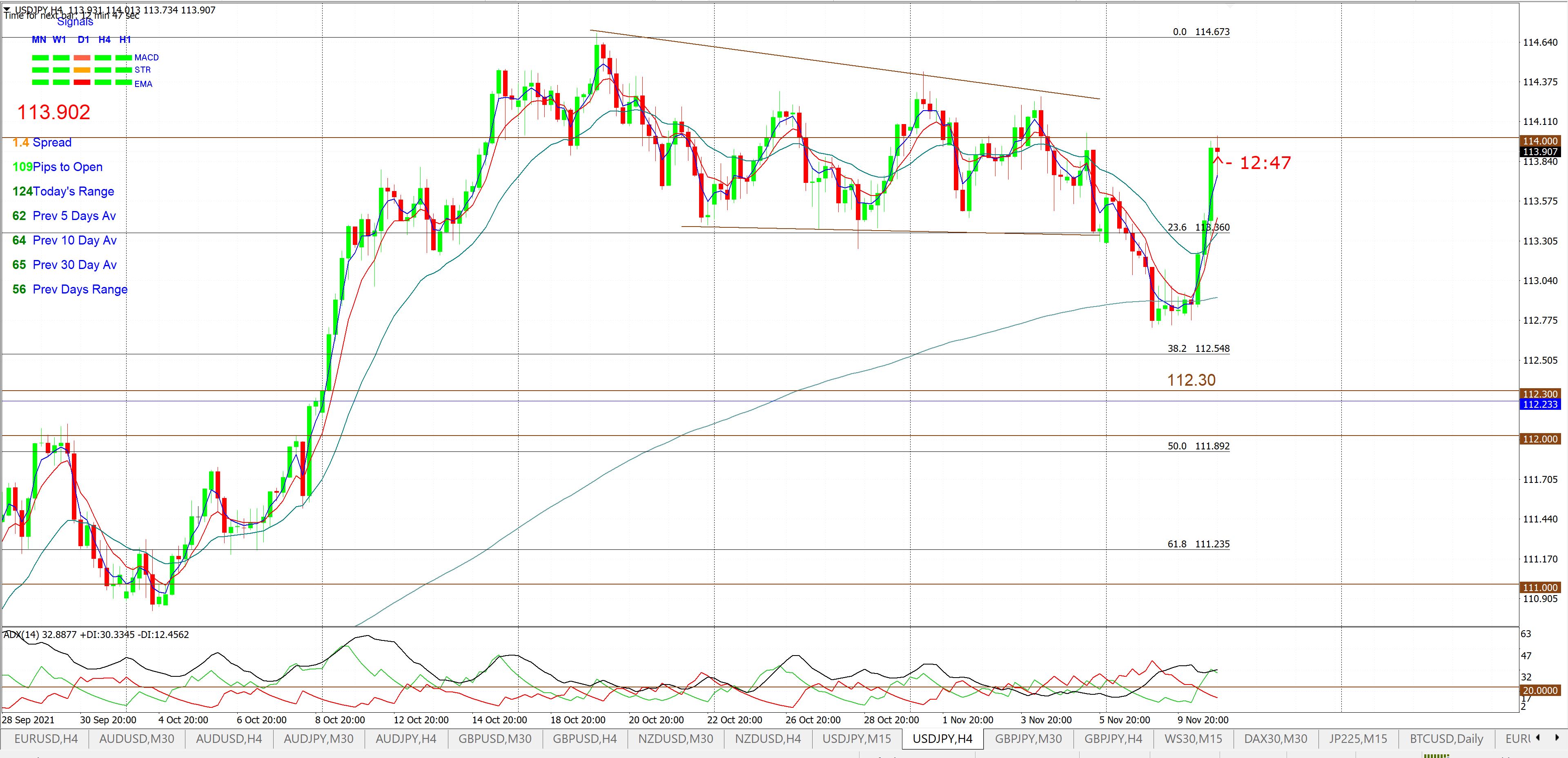This screenshot has width=1568, height=758.
Task: Click the tab scroll left arrow
Action: coord(1538,738)
